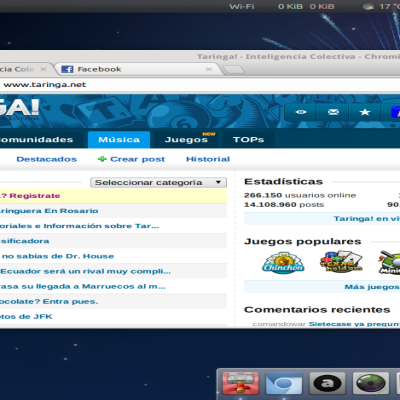
Task: Launch the black 'a' dock application
Action: pyautogui.click(x=327, y=384)
